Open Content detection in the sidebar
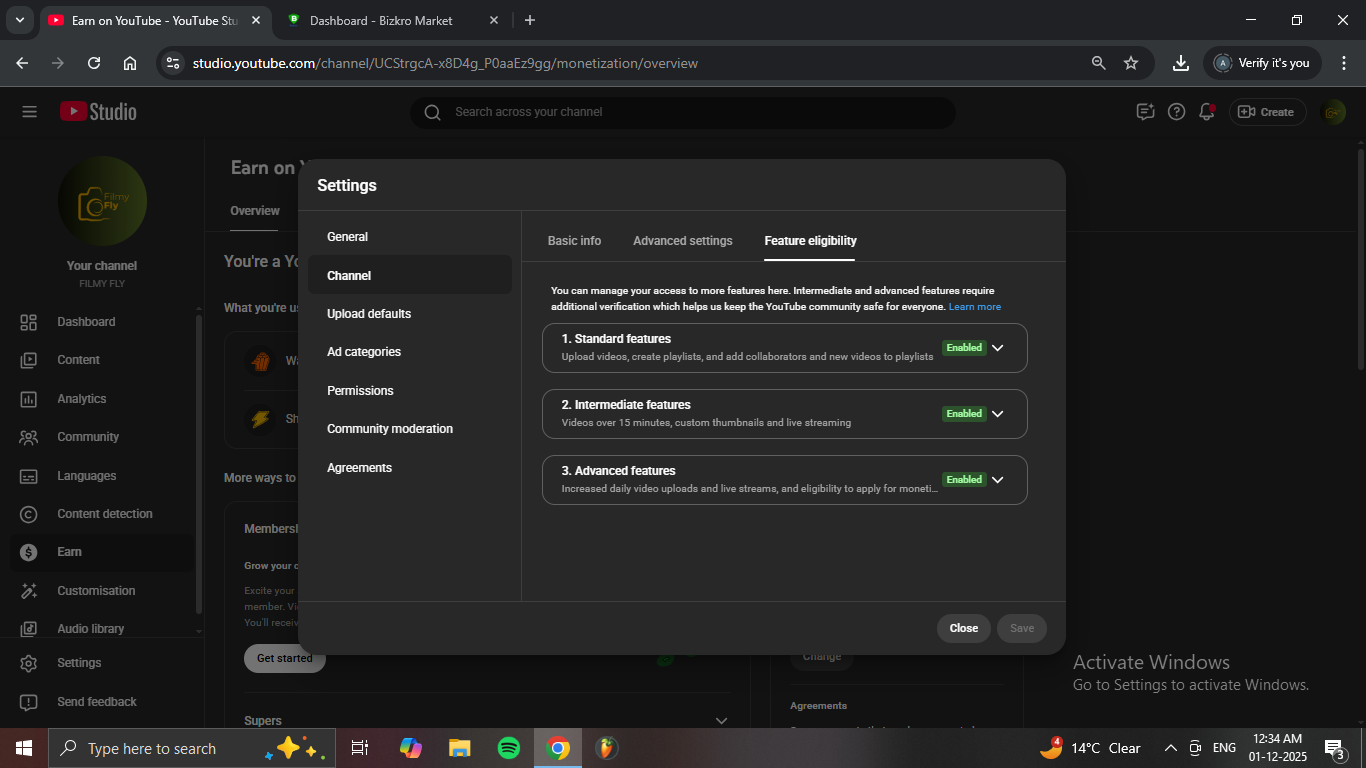 click(104, 514)
